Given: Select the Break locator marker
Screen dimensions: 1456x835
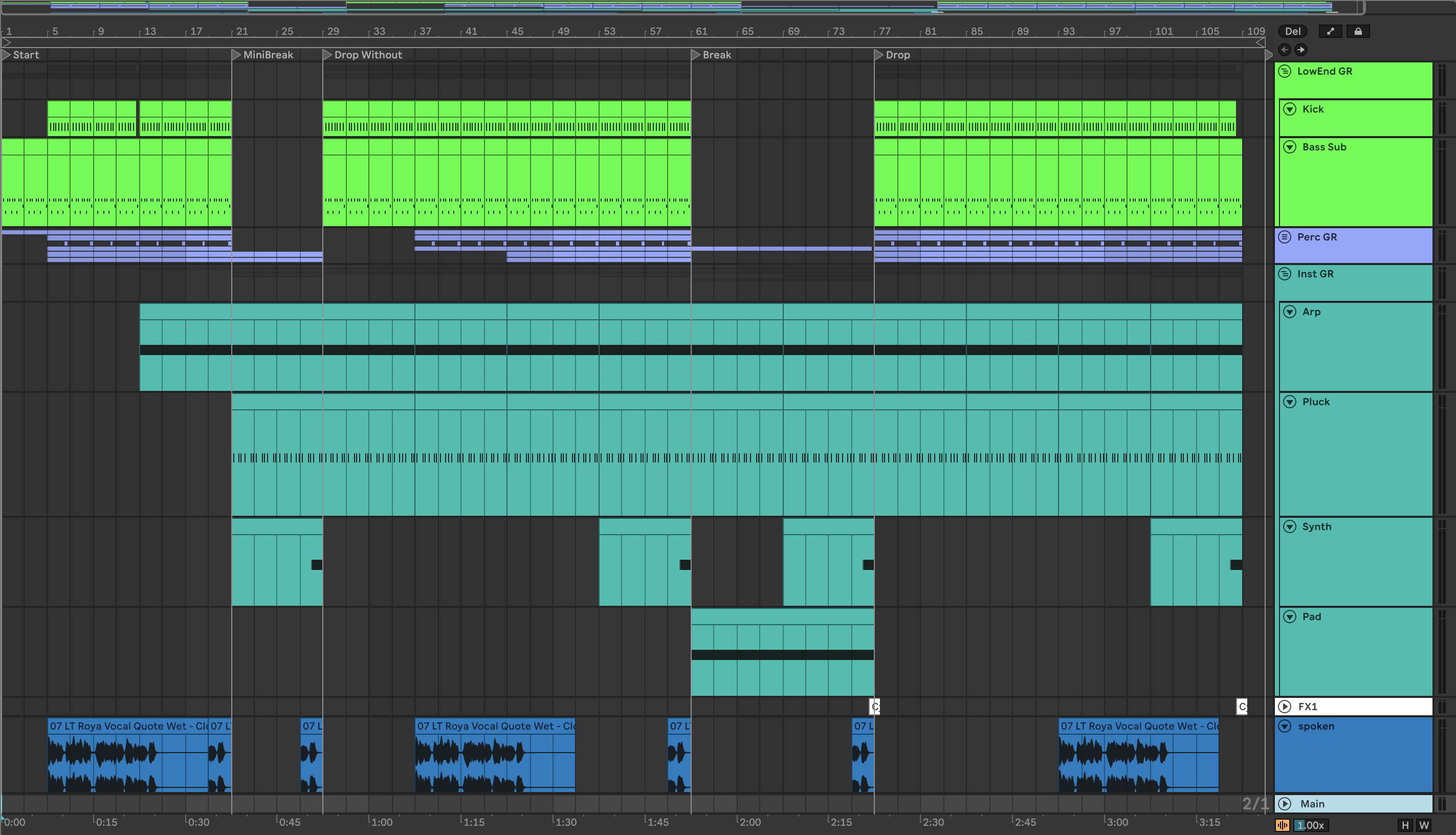Looking at the screenshot, I should tap(696, 54).
